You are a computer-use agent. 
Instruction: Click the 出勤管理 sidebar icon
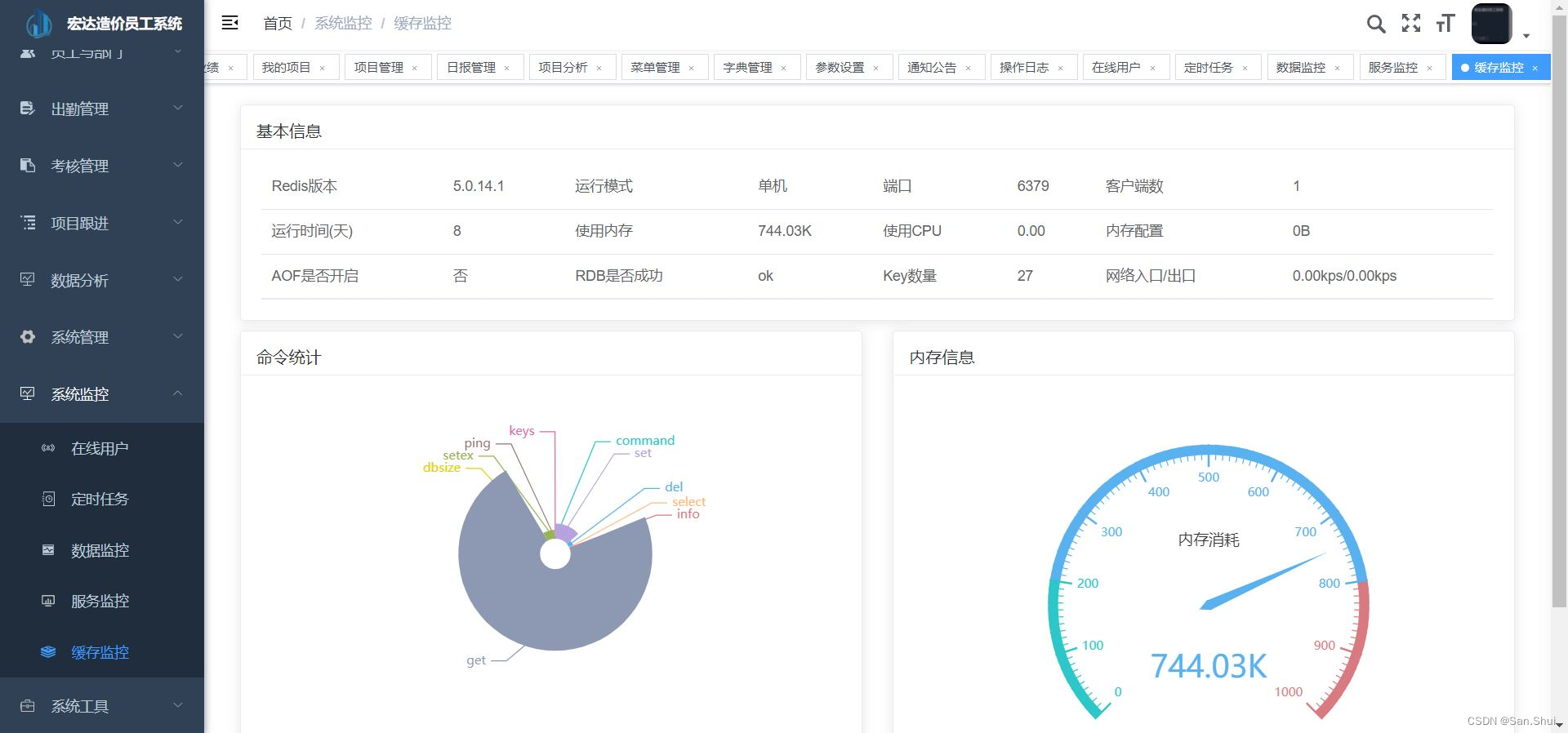28,108
